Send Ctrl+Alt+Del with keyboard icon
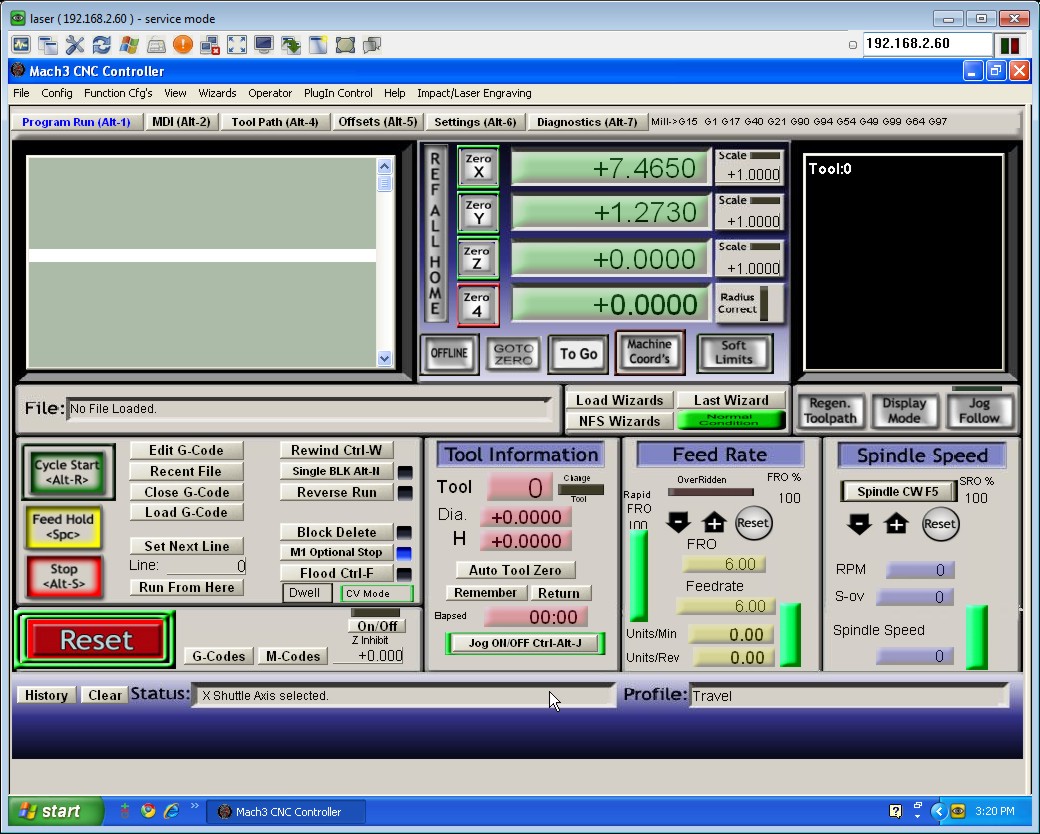The width and height of the screenshot is (1040, 834). [156, 45]
